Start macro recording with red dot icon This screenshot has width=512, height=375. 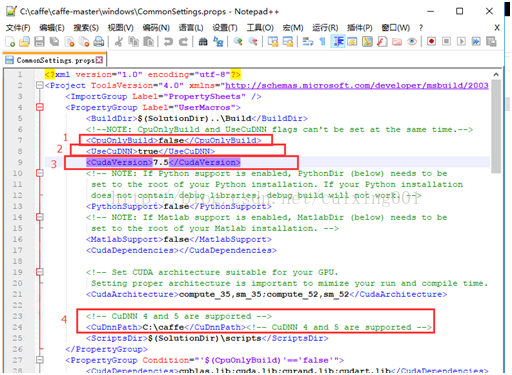click(x=431, y=42)
